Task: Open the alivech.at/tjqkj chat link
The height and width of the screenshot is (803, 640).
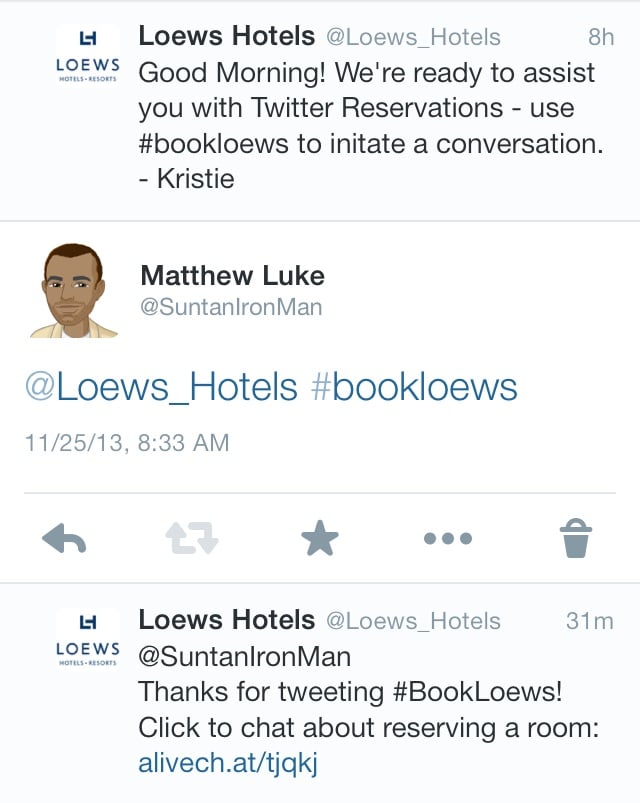Action: tap(228, 764)
